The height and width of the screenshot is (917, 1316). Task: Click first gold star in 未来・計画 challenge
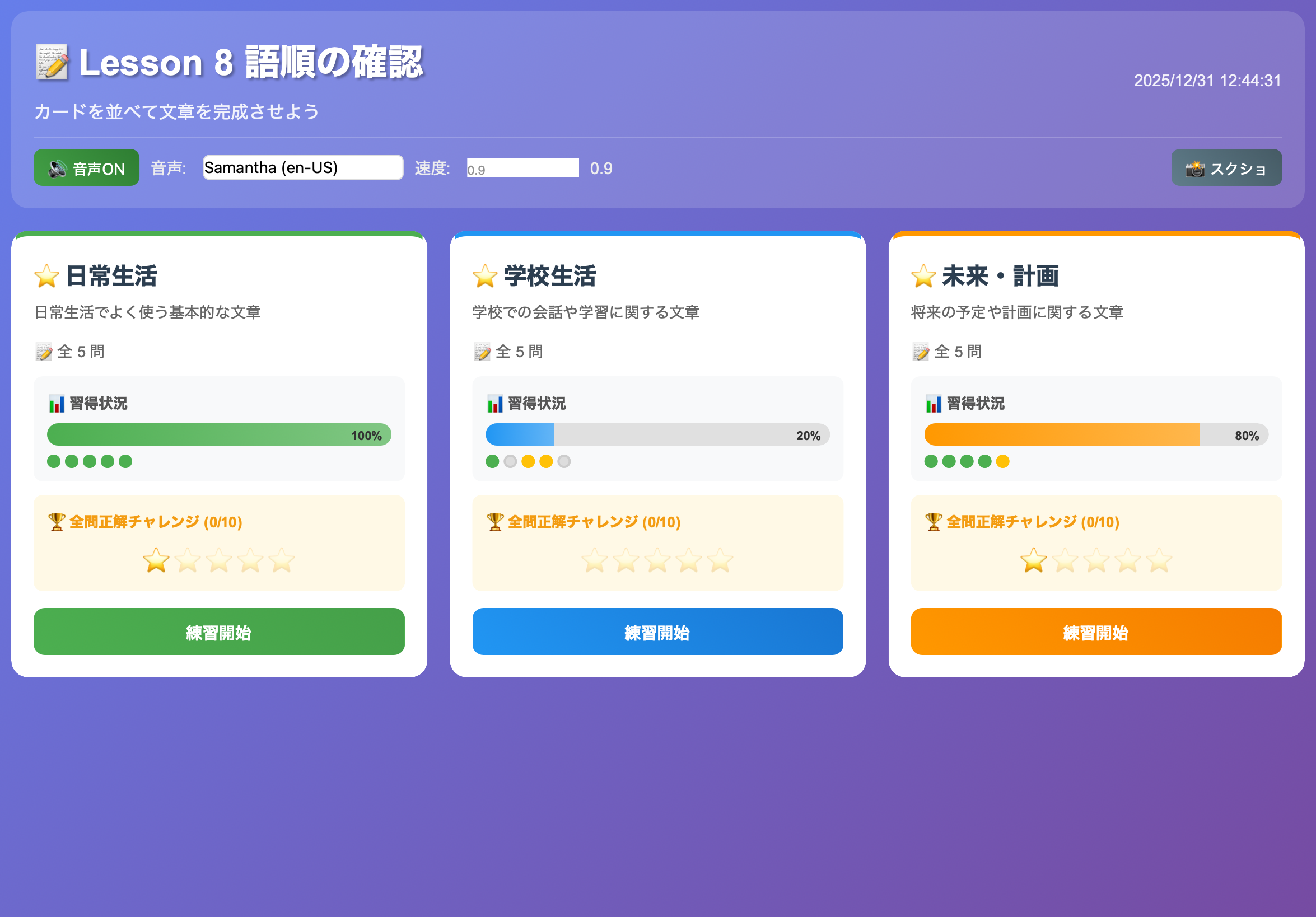pyautogui.click(x=1033, y=560)
